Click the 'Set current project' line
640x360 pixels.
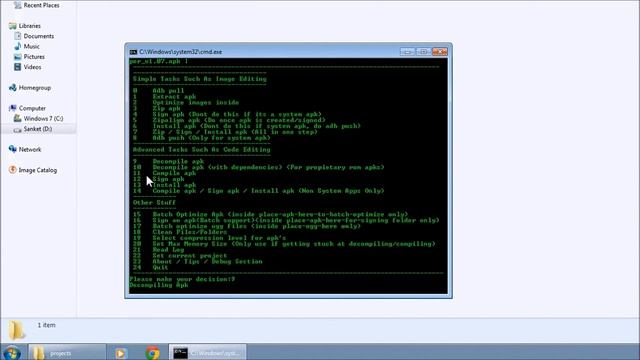tap(180, 256)
